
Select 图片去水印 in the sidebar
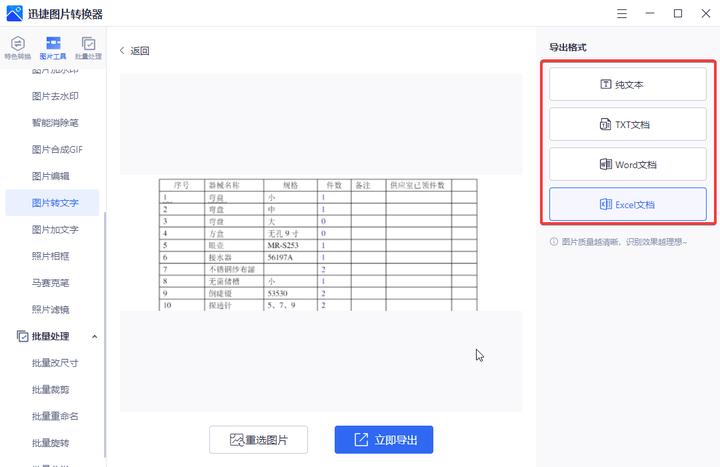coord(55,96)
